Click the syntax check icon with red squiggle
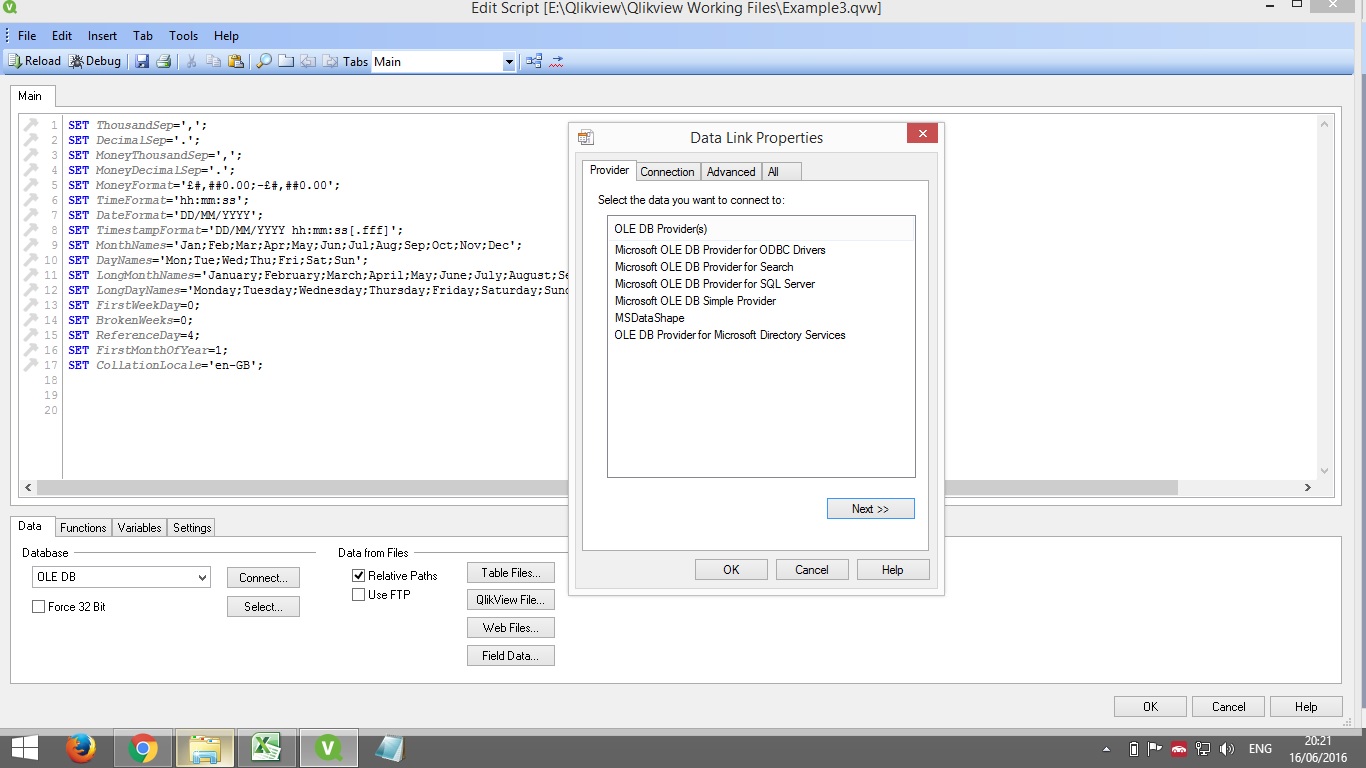 tap(556, 61)
